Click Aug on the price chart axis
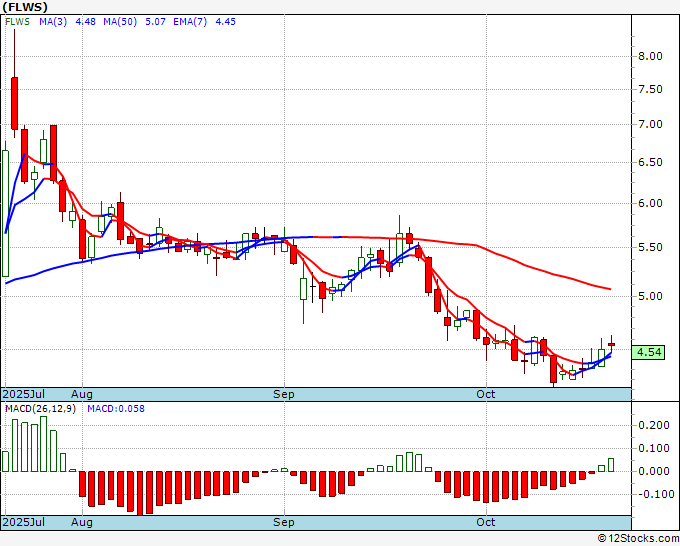 tap(82, 394)
